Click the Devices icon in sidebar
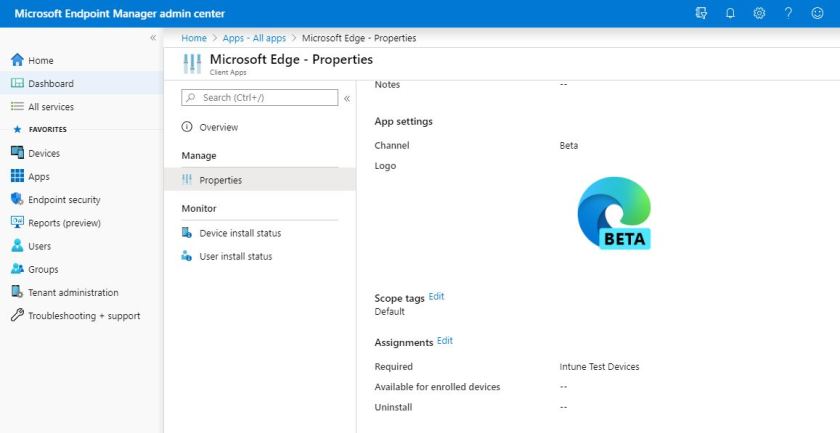Image resolution: width=840 pixels, height=433 pixels. (x=17, y=153)
